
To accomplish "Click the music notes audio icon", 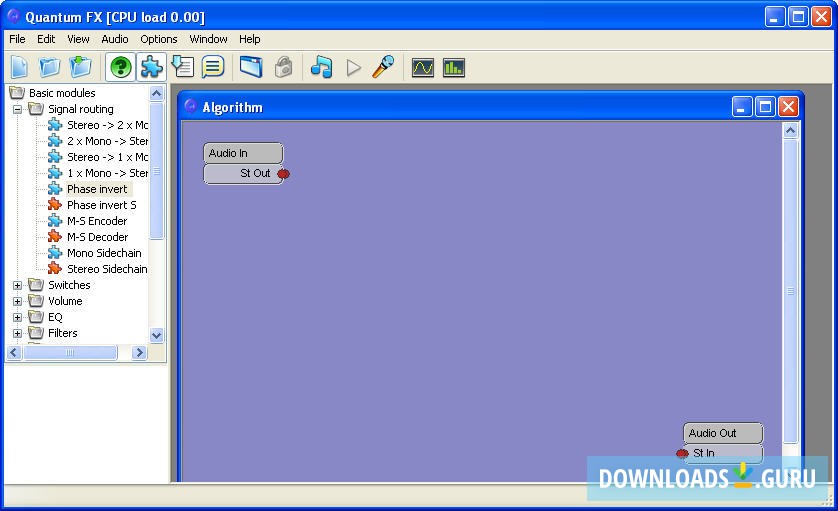I will point(322,67).
